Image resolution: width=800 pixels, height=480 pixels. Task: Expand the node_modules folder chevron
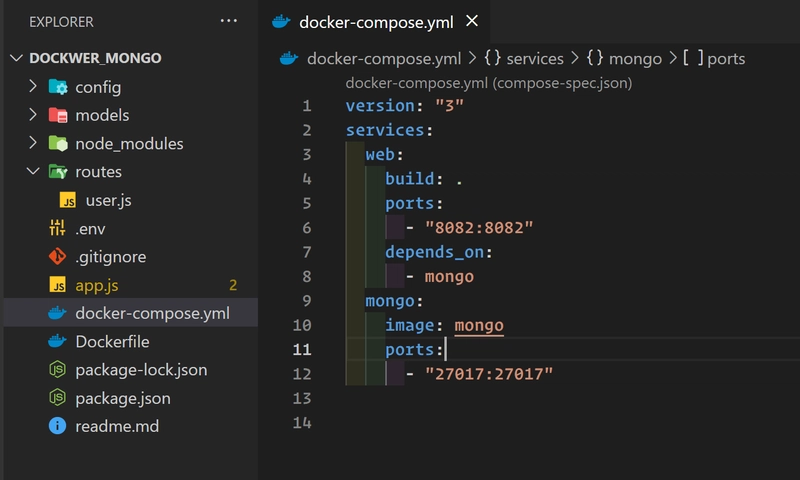point(33,143)
